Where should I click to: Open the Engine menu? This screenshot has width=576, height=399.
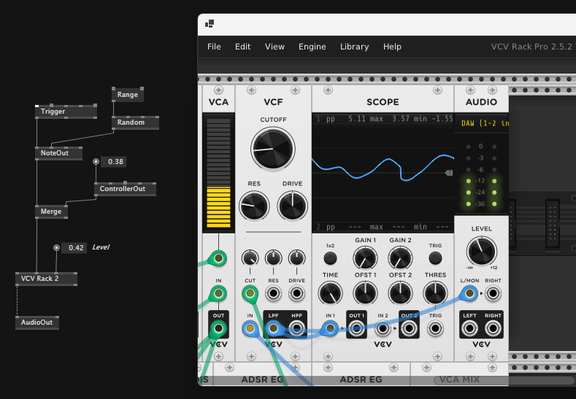point(312,47)
